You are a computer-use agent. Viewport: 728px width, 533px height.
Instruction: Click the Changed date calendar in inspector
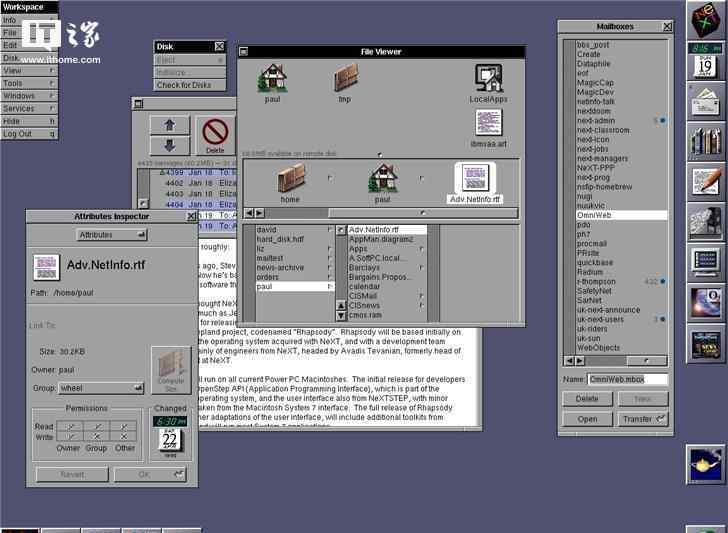(170, 440)
